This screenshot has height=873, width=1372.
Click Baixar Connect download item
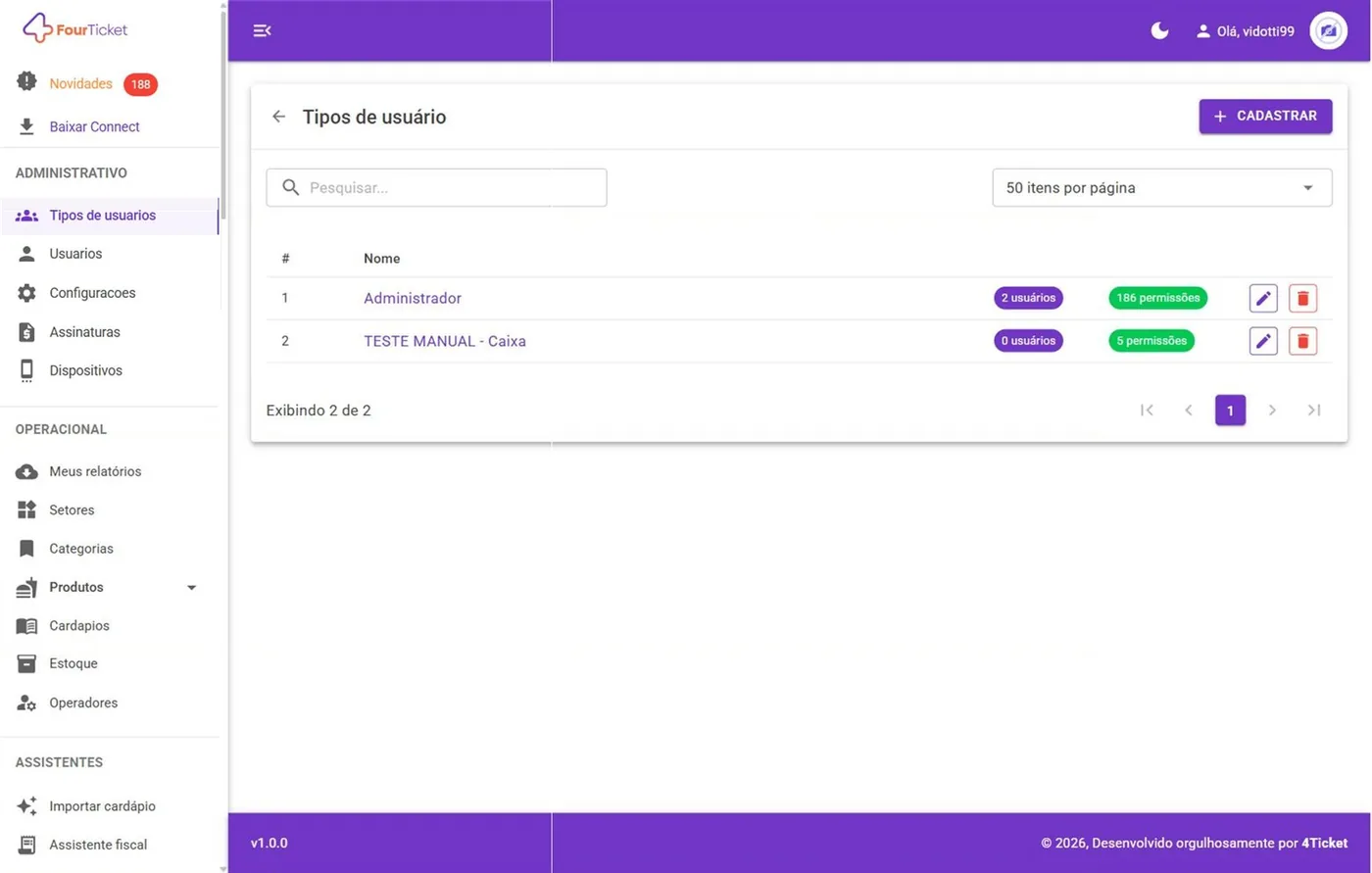(x=94, y=126)
